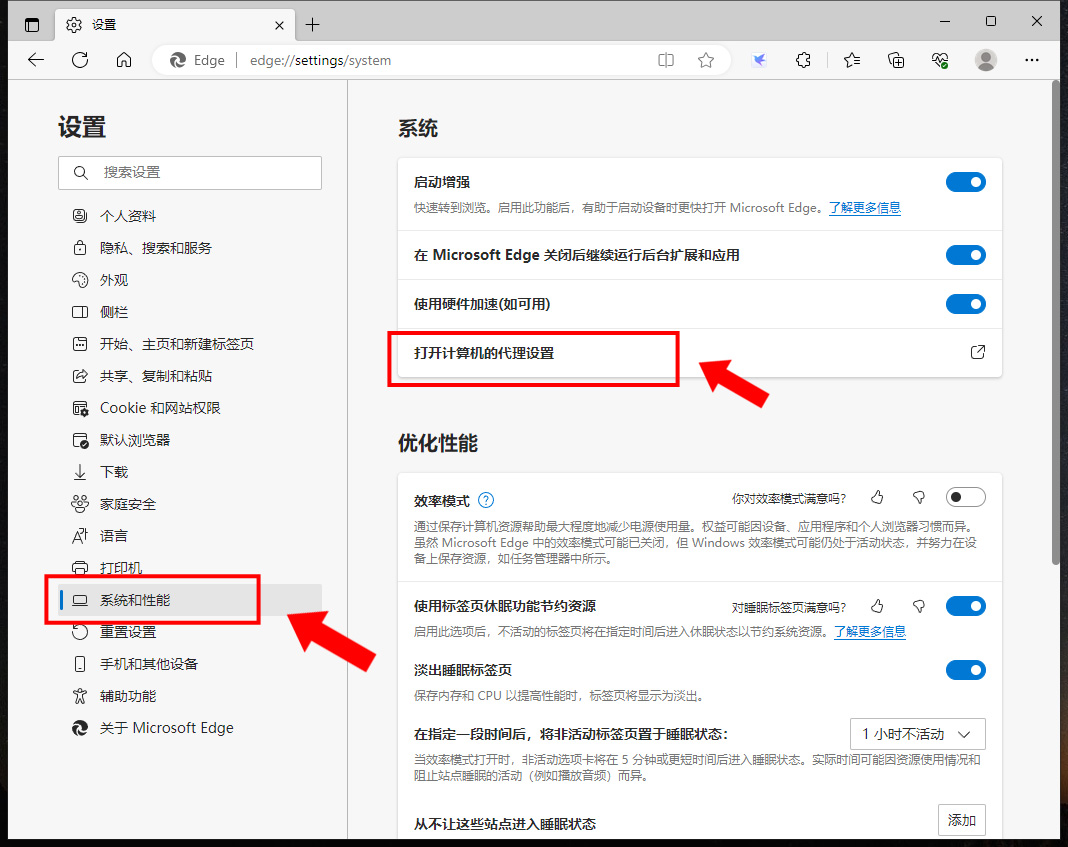Click the external link icon for proxy settings
1068x847 pixels.
(x=977, y=352)
